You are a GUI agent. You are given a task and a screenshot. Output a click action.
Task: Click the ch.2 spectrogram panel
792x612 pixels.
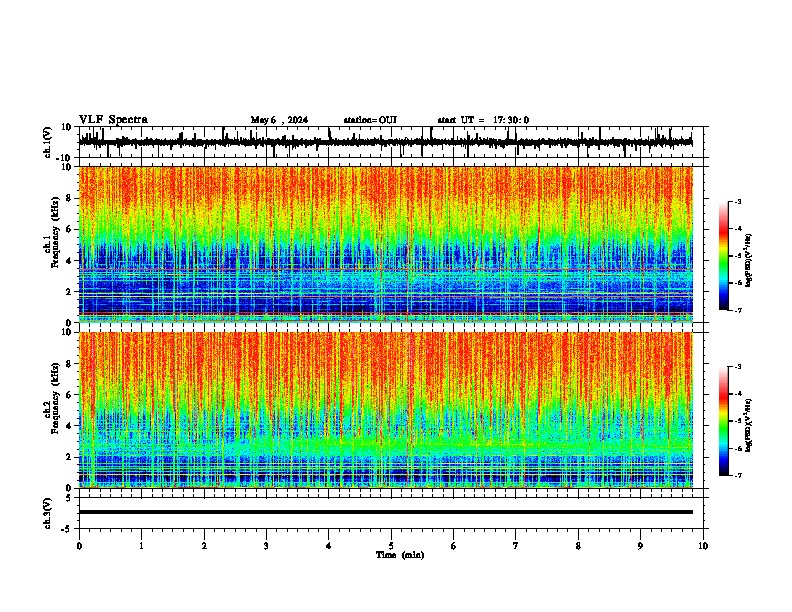pyautogui.click(x=385, y=410)
